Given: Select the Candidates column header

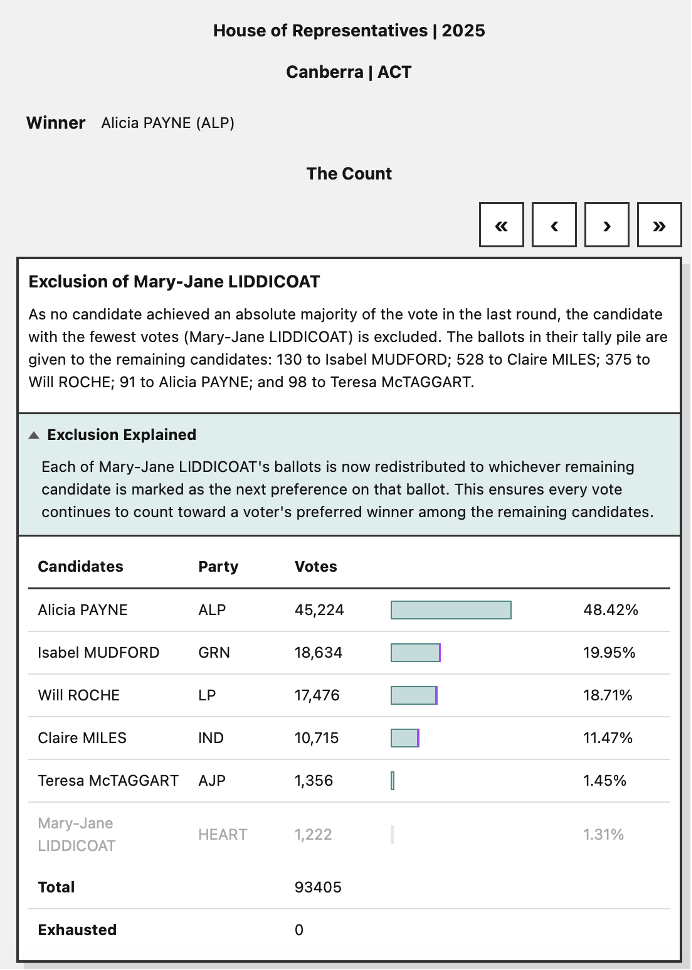Looking at the screenshot, I should [80, 566].
